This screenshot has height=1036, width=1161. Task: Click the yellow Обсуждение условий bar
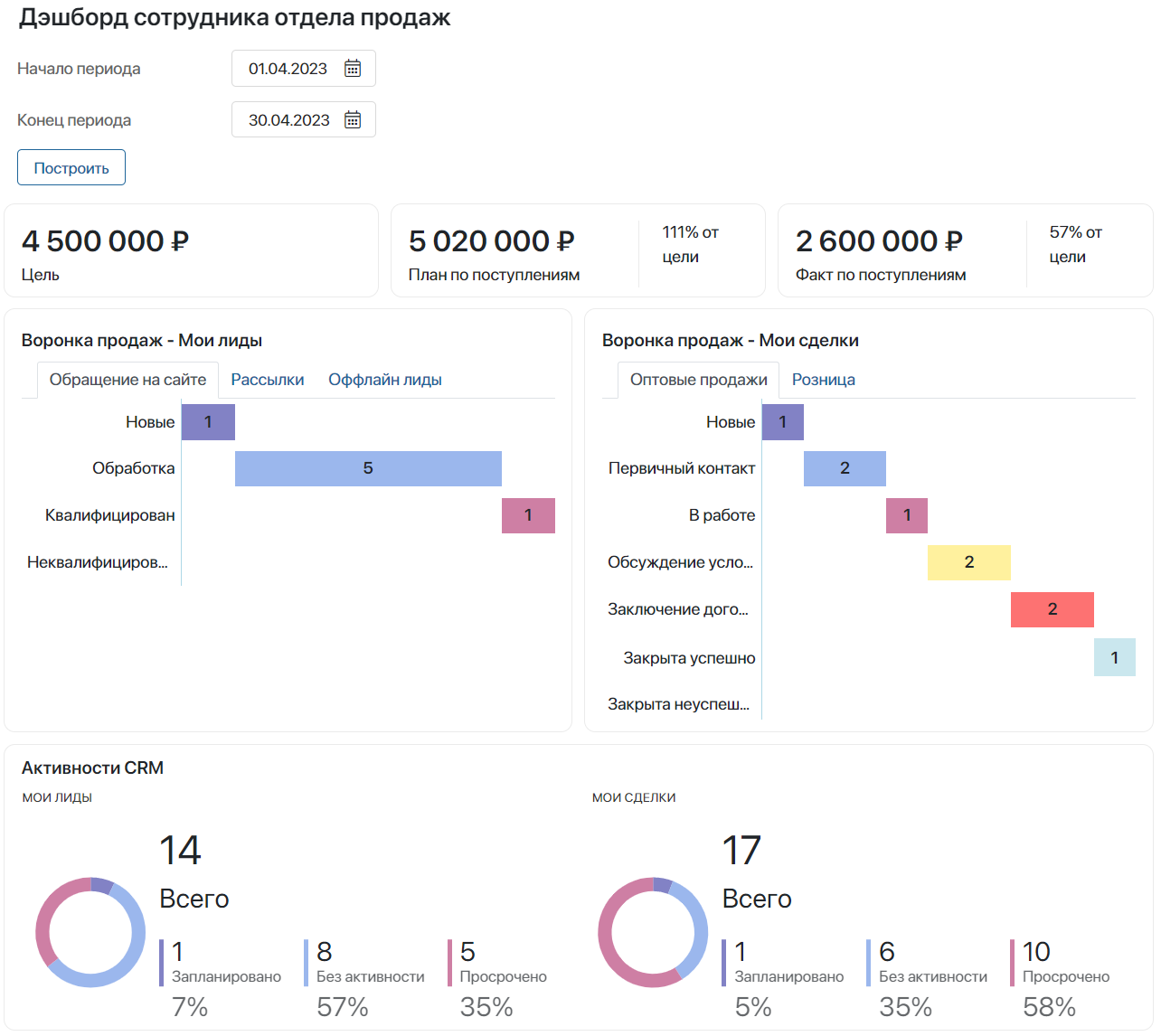tap(969, 562)
